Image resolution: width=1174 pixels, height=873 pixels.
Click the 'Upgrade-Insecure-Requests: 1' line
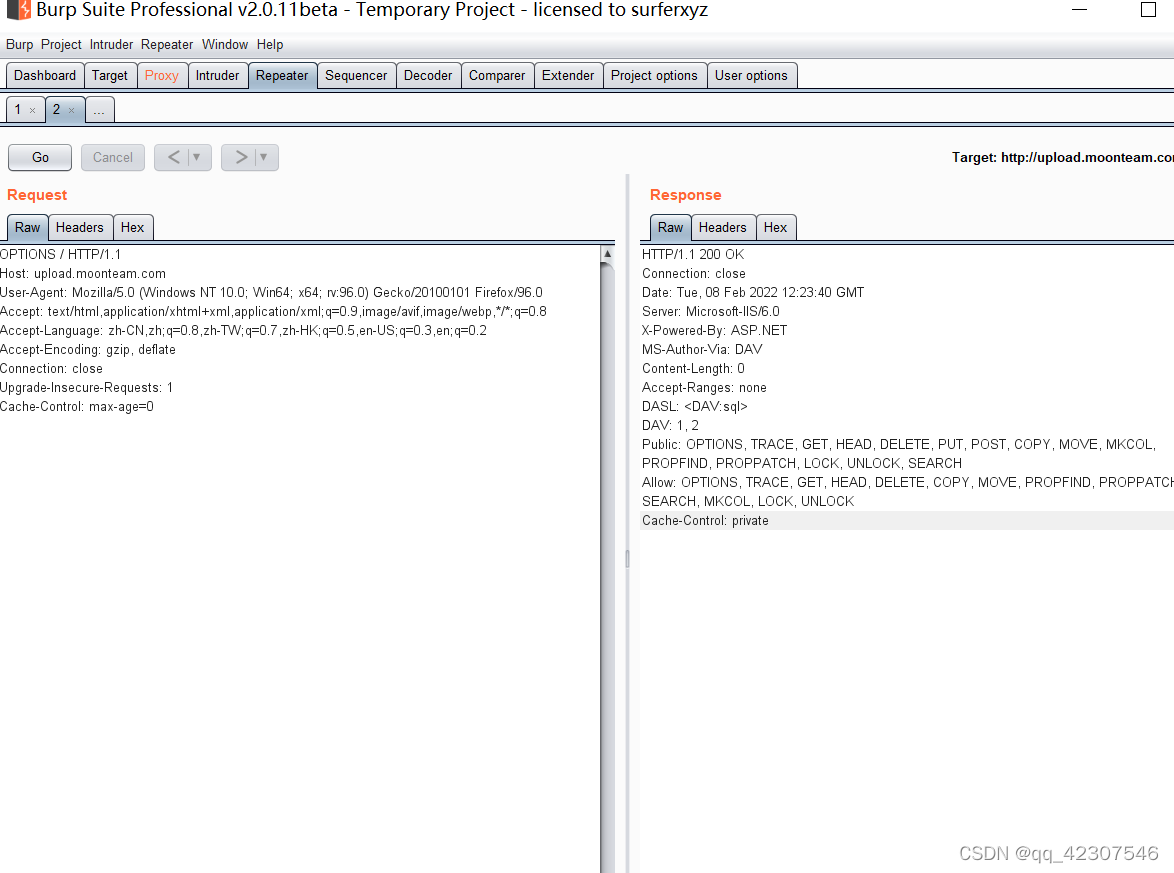pyautogui.click(x=87, y=388)
